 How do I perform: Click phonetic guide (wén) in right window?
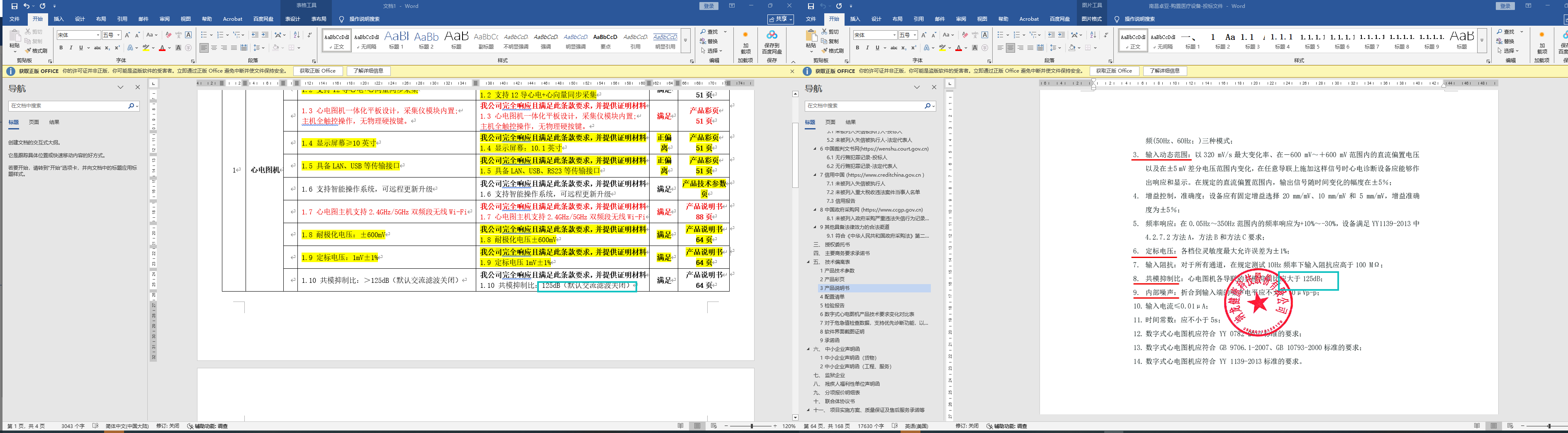point(975,35)
